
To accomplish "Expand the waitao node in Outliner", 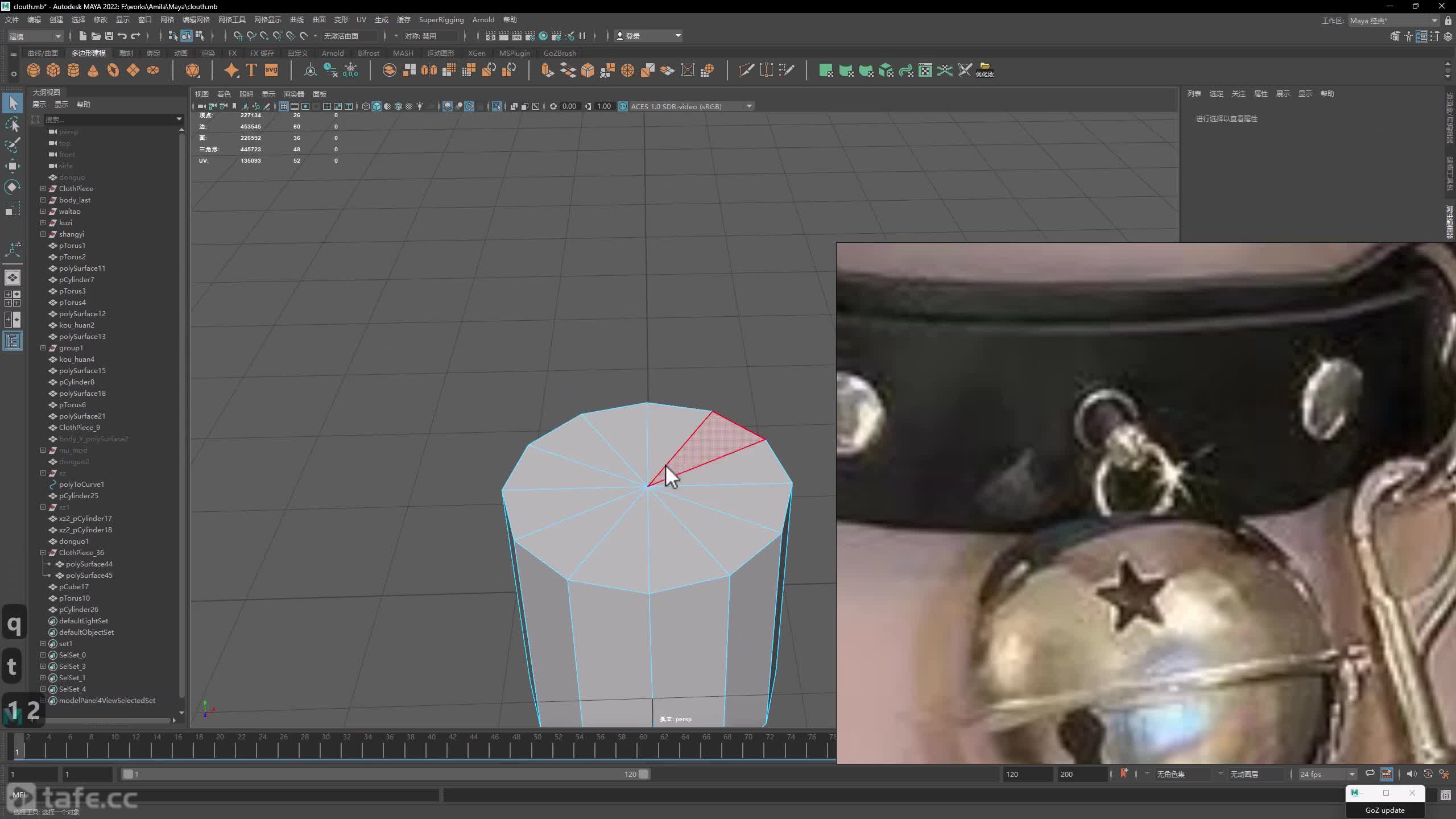I will click(43, 211).
